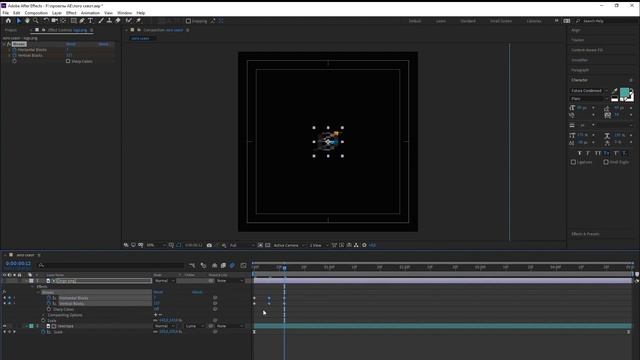Toggle stopwatch for Horizontal Blocks in timeline
The height and width of the screenshot is (360, 640).
coord(49,298)
